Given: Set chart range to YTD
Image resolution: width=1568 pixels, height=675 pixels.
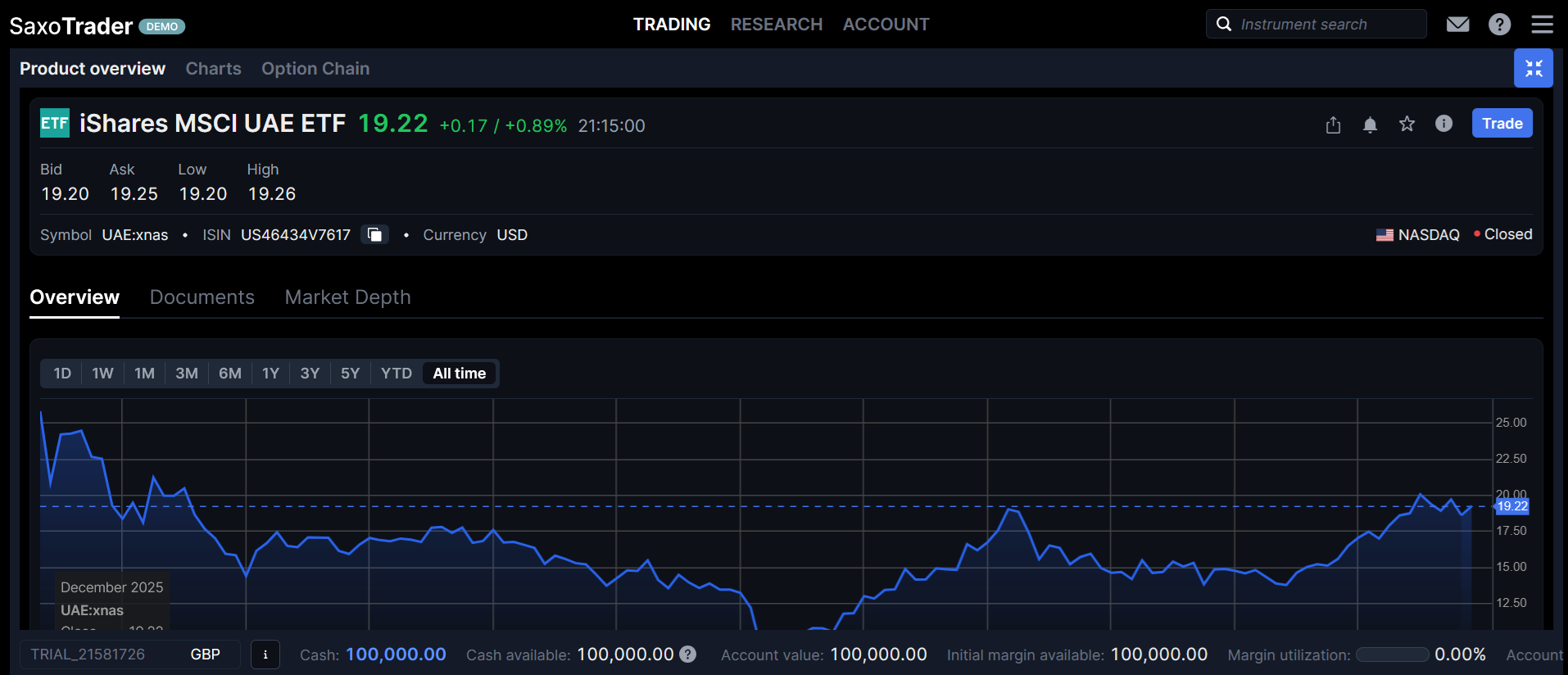Looking at the screenshot, I should tap(397, 374).
